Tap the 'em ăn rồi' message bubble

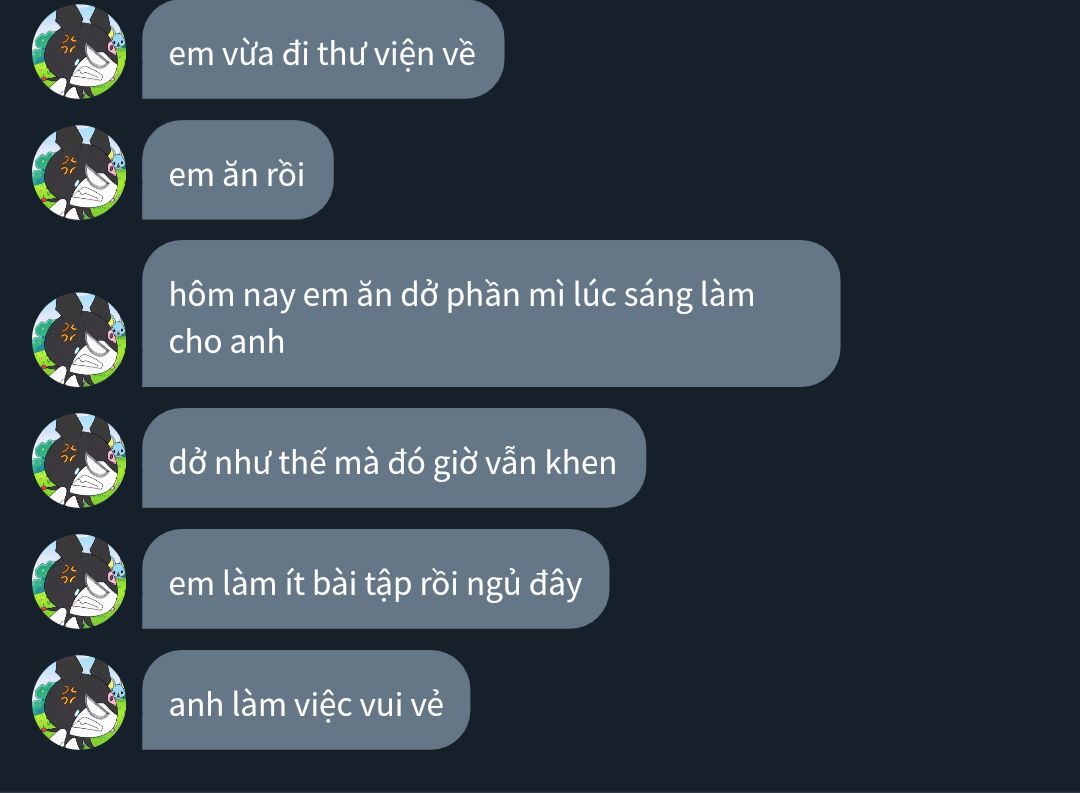(x=238, y=170)
